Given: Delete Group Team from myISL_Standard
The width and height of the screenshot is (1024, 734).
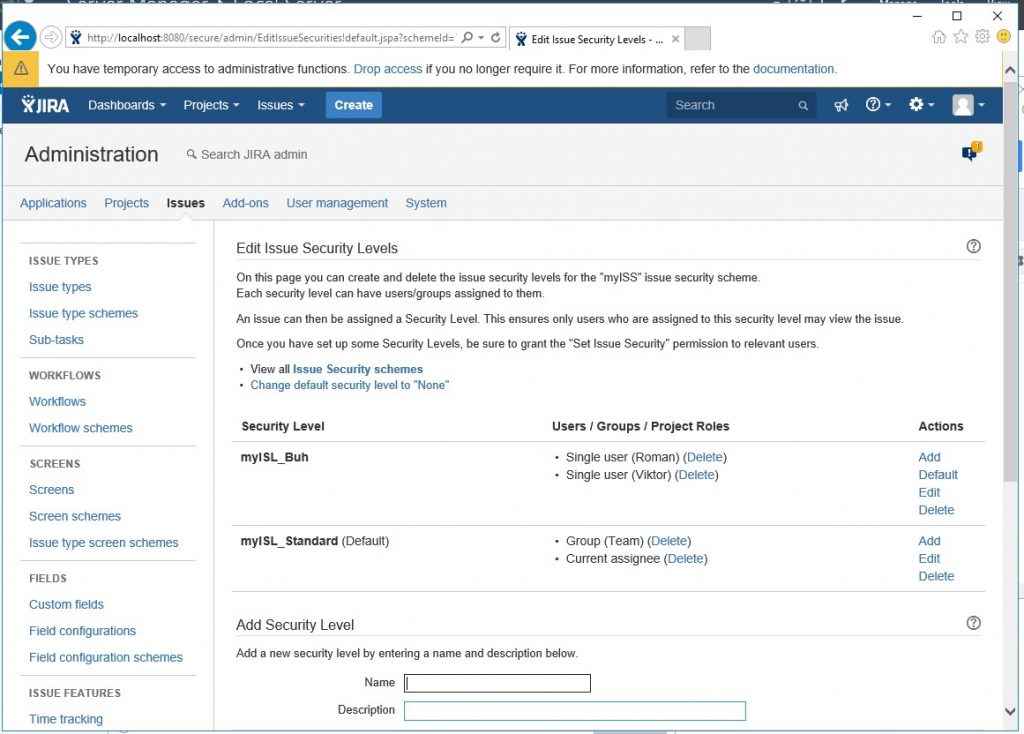Looking at the screenshot, I should click(x=669, y=541).
